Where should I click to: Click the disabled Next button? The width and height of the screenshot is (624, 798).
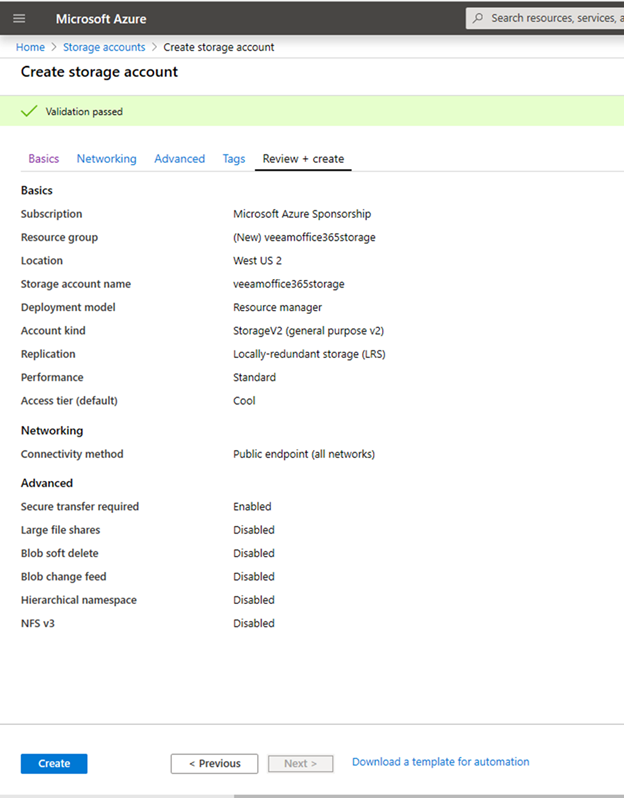pyautogui.click(x=301, y=763)
